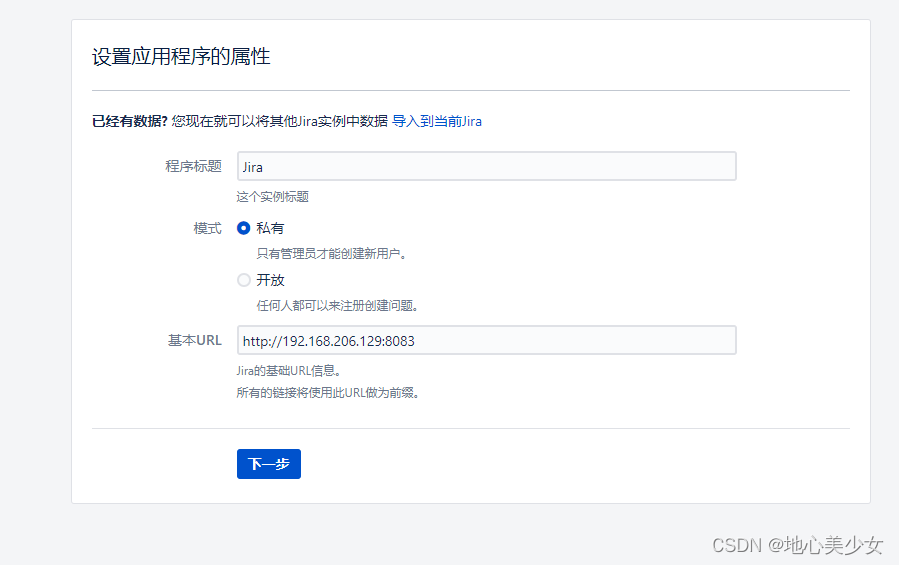Click the 基本URL input field
Image resolution: width=899 pixels, height=565 pixels.
point(487,340)
